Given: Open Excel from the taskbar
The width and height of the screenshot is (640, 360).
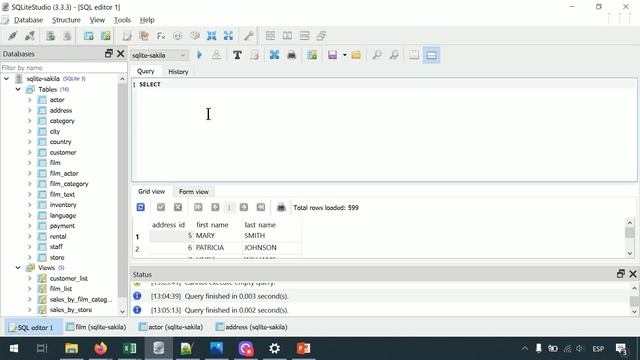Looking at the screenshot, I should point(129,348).
